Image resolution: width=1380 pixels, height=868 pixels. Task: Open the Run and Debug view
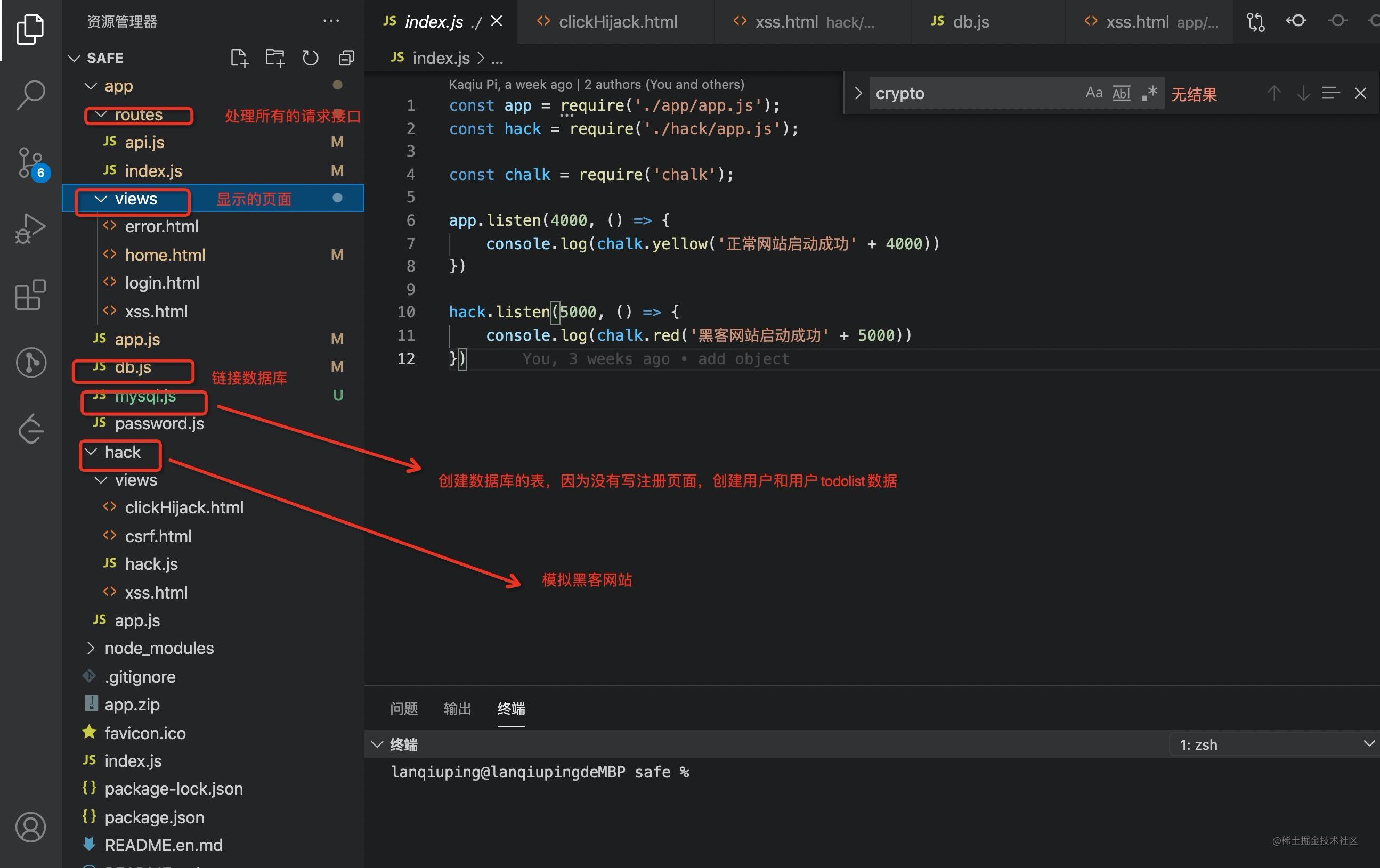click(x=30, y=228)
